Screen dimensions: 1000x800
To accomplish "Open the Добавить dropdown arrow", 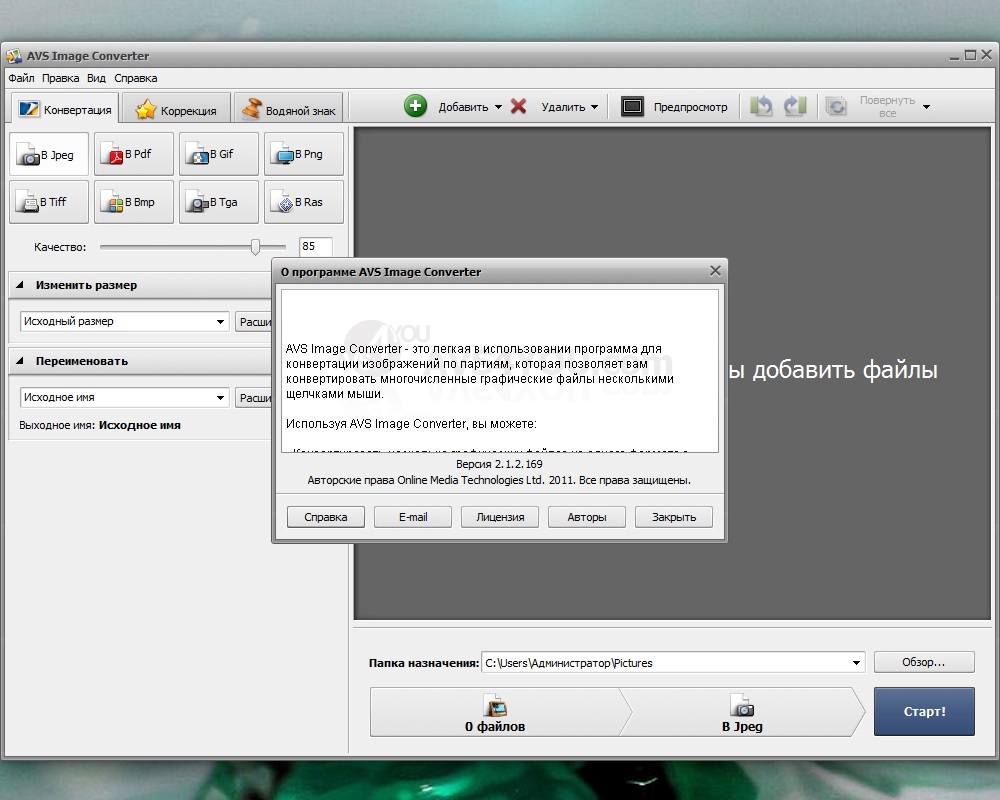I will pyautogui.click(x=499, y=107).
